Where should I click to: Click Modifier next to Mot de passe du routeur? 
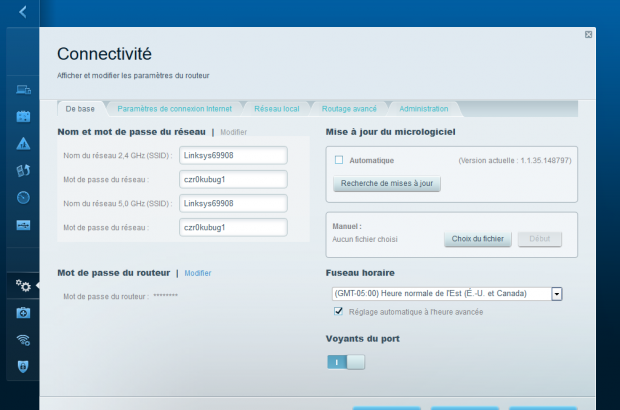click(x=197, y=272)
